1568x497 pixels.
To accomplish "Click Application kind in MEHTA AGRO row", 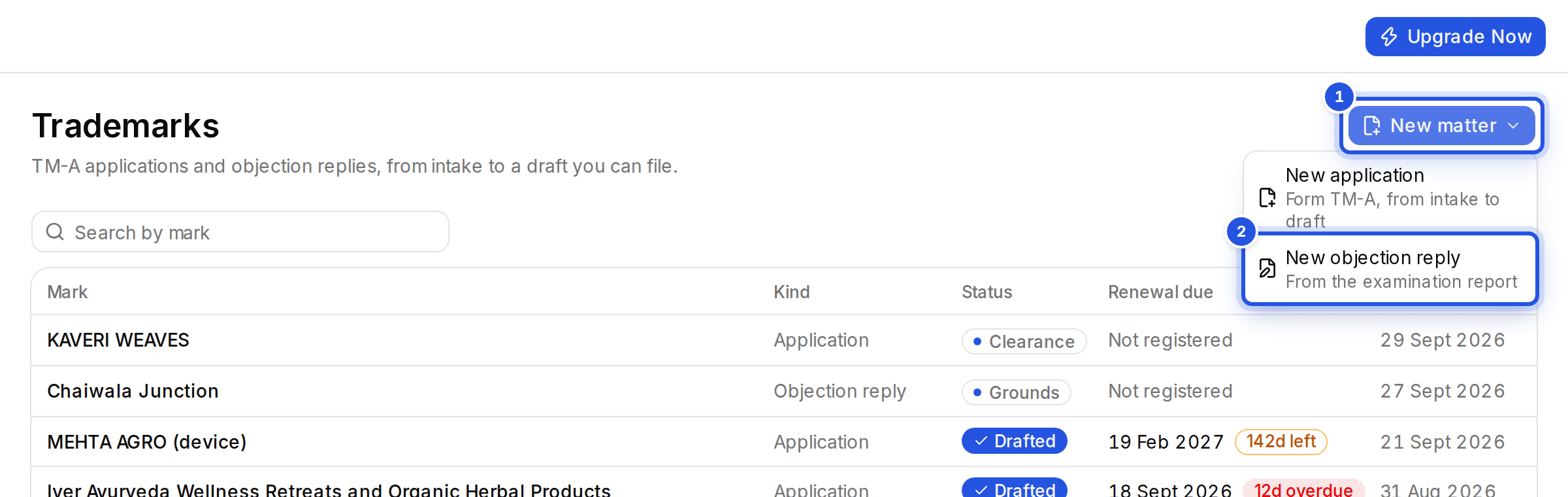I will tap(821, 442).
